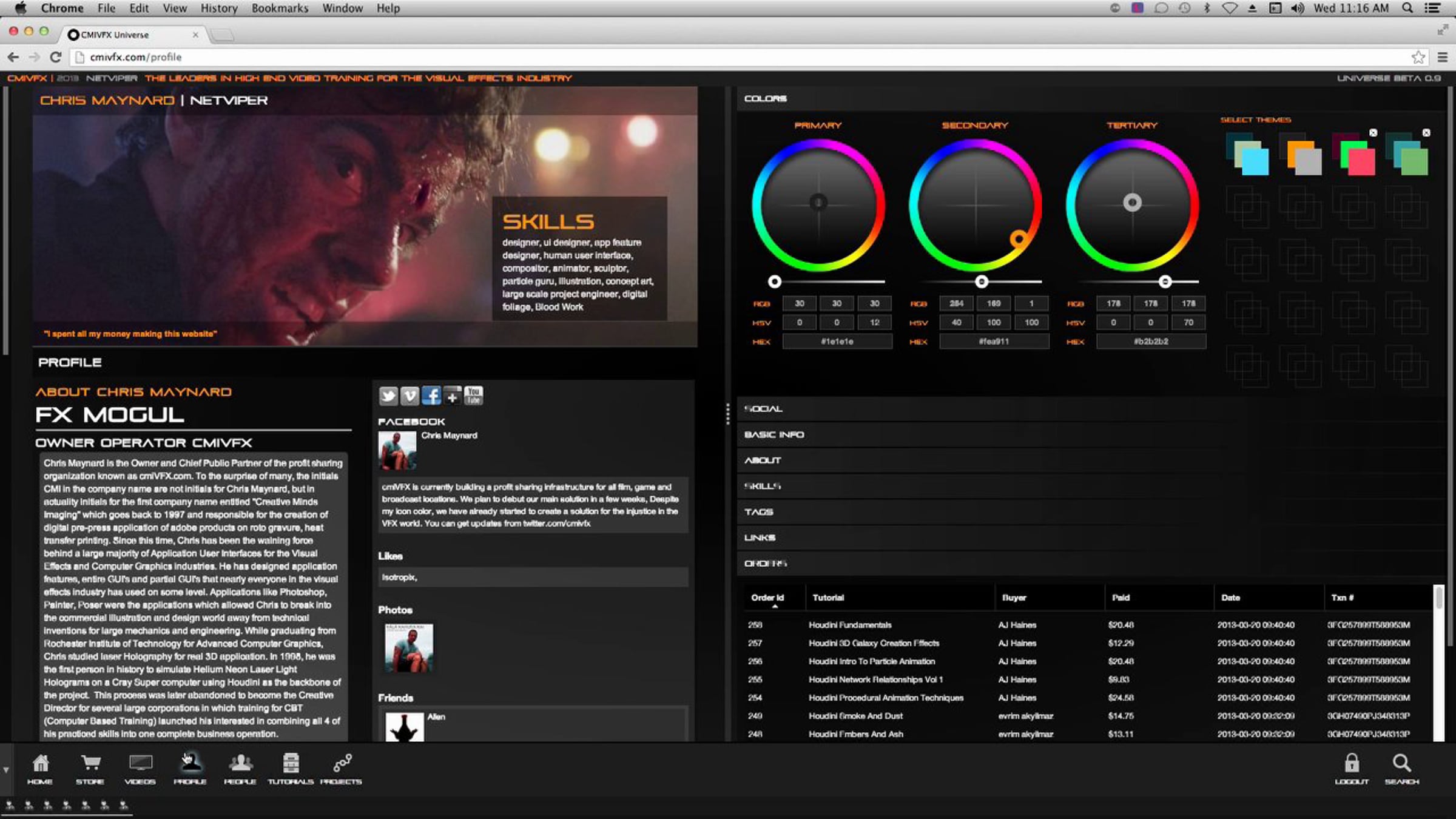
Task: Delete the green and red theme
Action: [1373, 133]
